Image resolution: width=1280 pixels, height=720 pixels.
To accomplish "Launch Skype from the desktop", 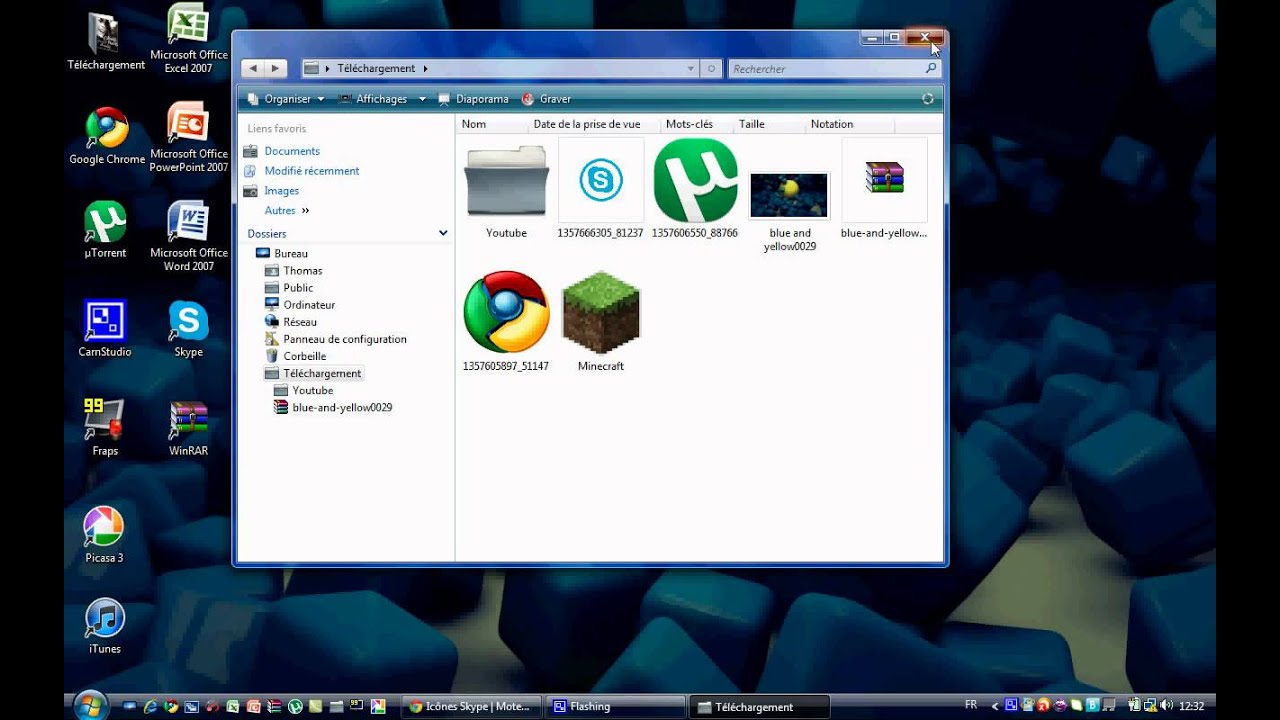I will pos(188,329).
